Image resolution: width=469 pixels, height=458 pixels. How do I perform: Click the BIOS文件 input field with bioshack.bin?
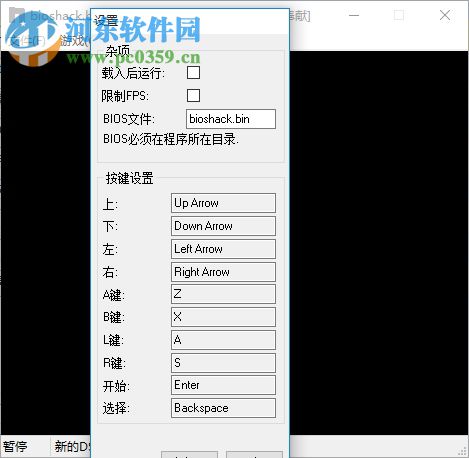[231, 119]
